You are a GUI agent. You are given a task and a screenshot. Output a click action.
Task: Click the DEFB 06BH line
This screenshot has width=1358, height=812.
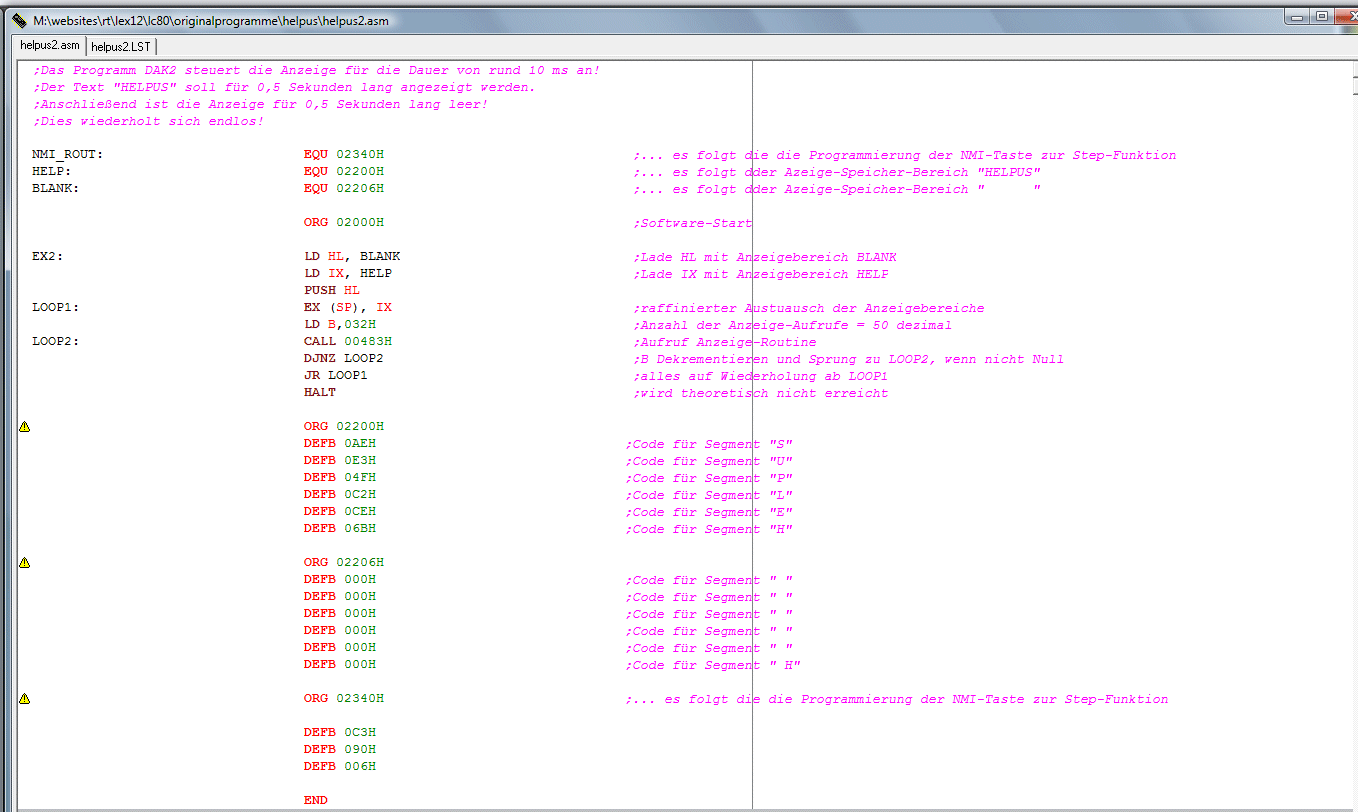click(x=340, y=529)
